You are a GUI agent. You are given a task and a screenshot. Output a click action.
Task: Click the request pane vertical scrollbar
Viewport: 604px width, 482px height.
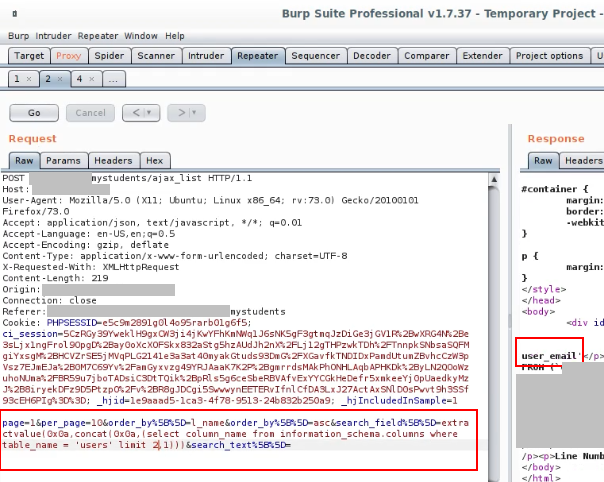point(494,333)
